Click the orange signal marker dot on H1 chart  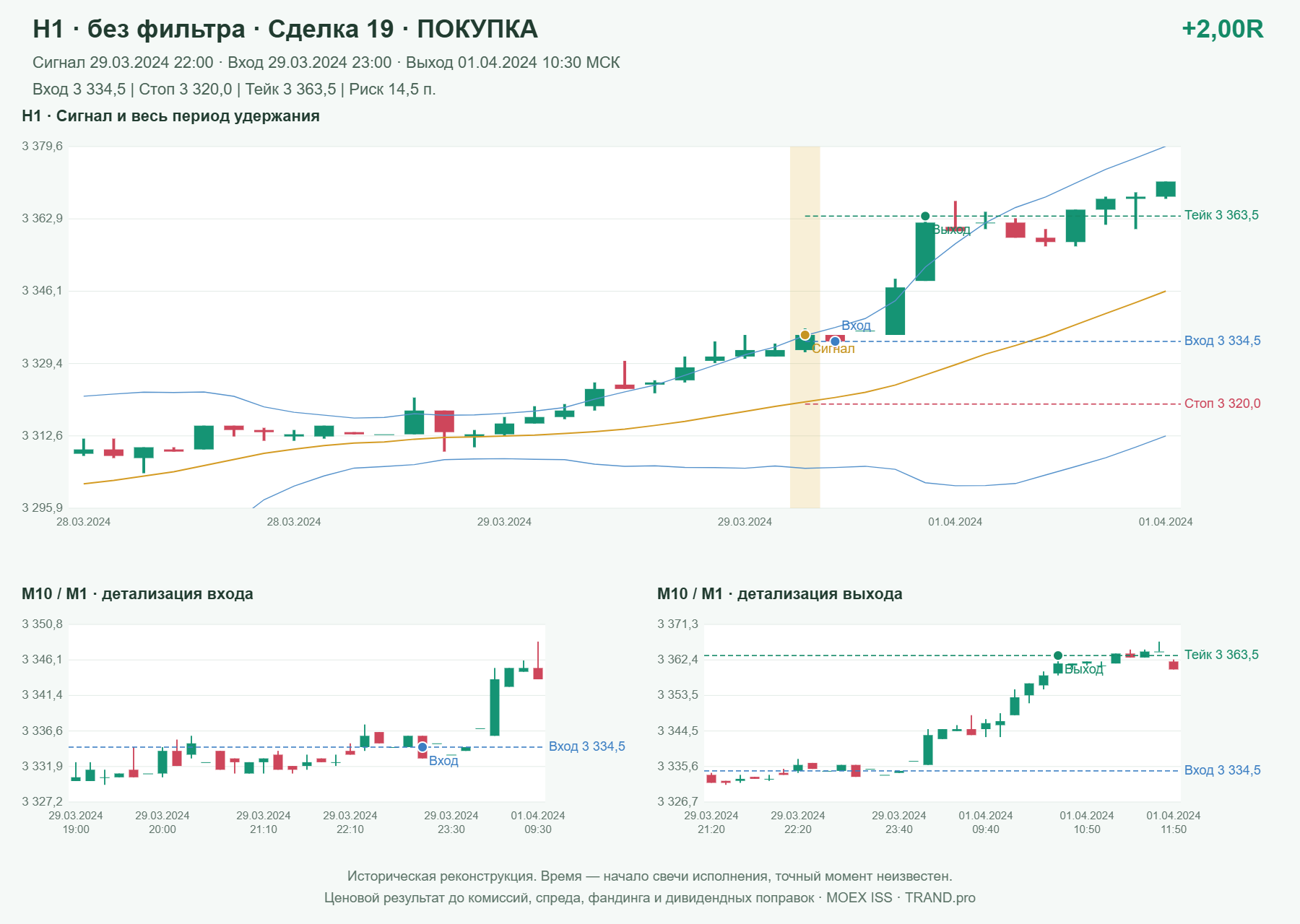click(x=805, y=335)
